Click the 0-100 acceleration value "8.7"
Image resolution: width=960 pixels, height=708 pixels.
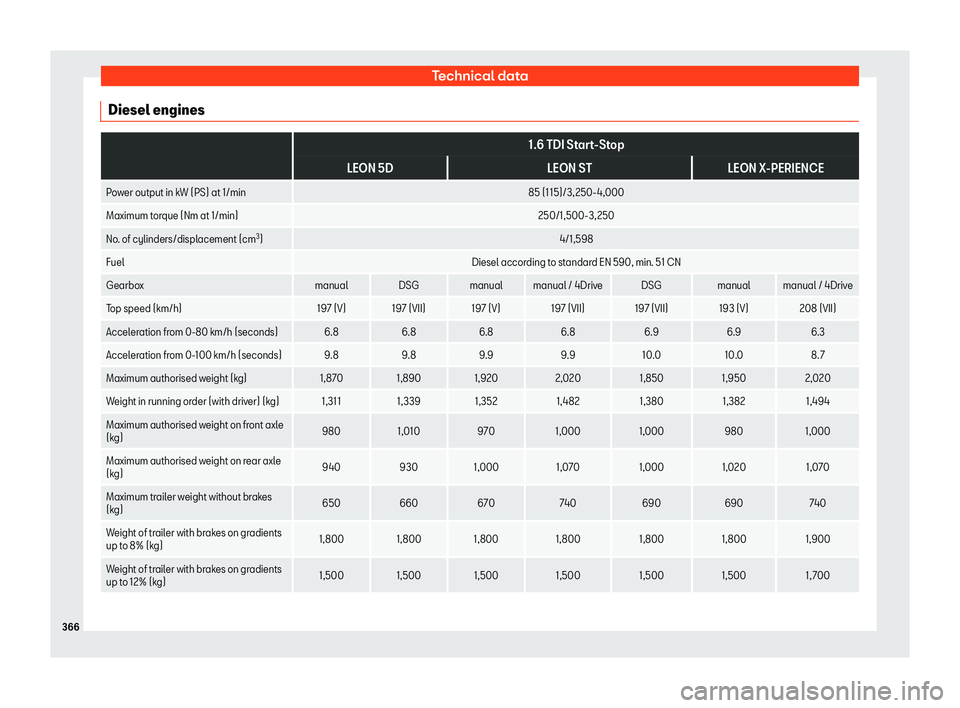(x=817, y=355)
